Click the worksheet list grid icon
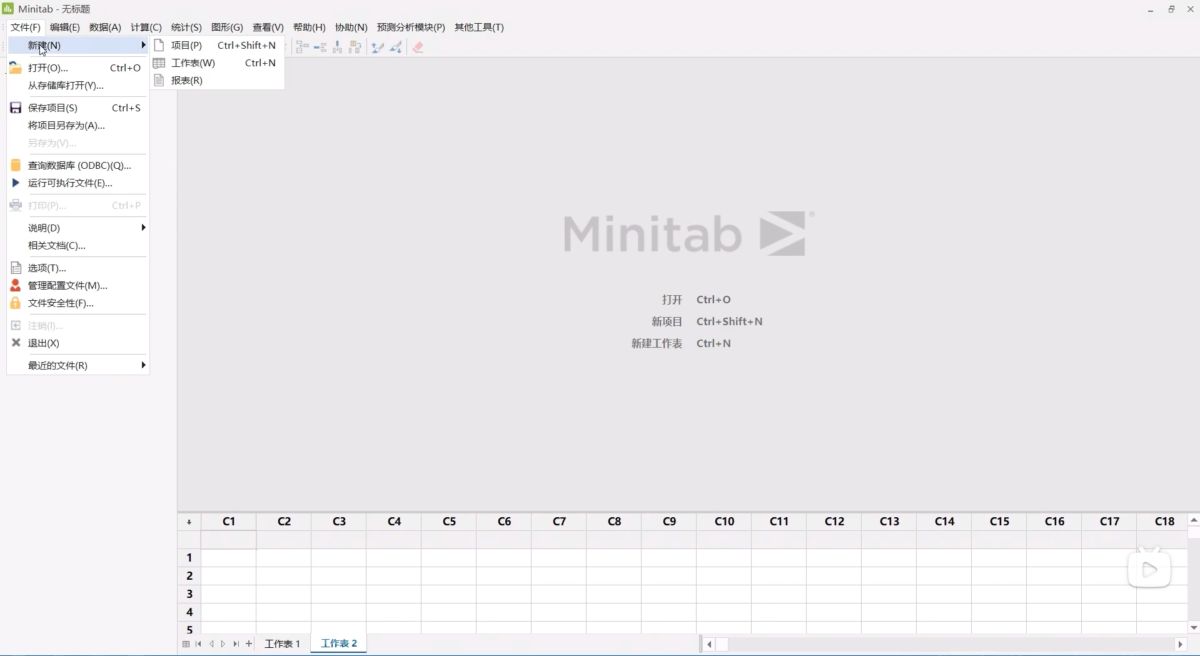 pos(186,644)
